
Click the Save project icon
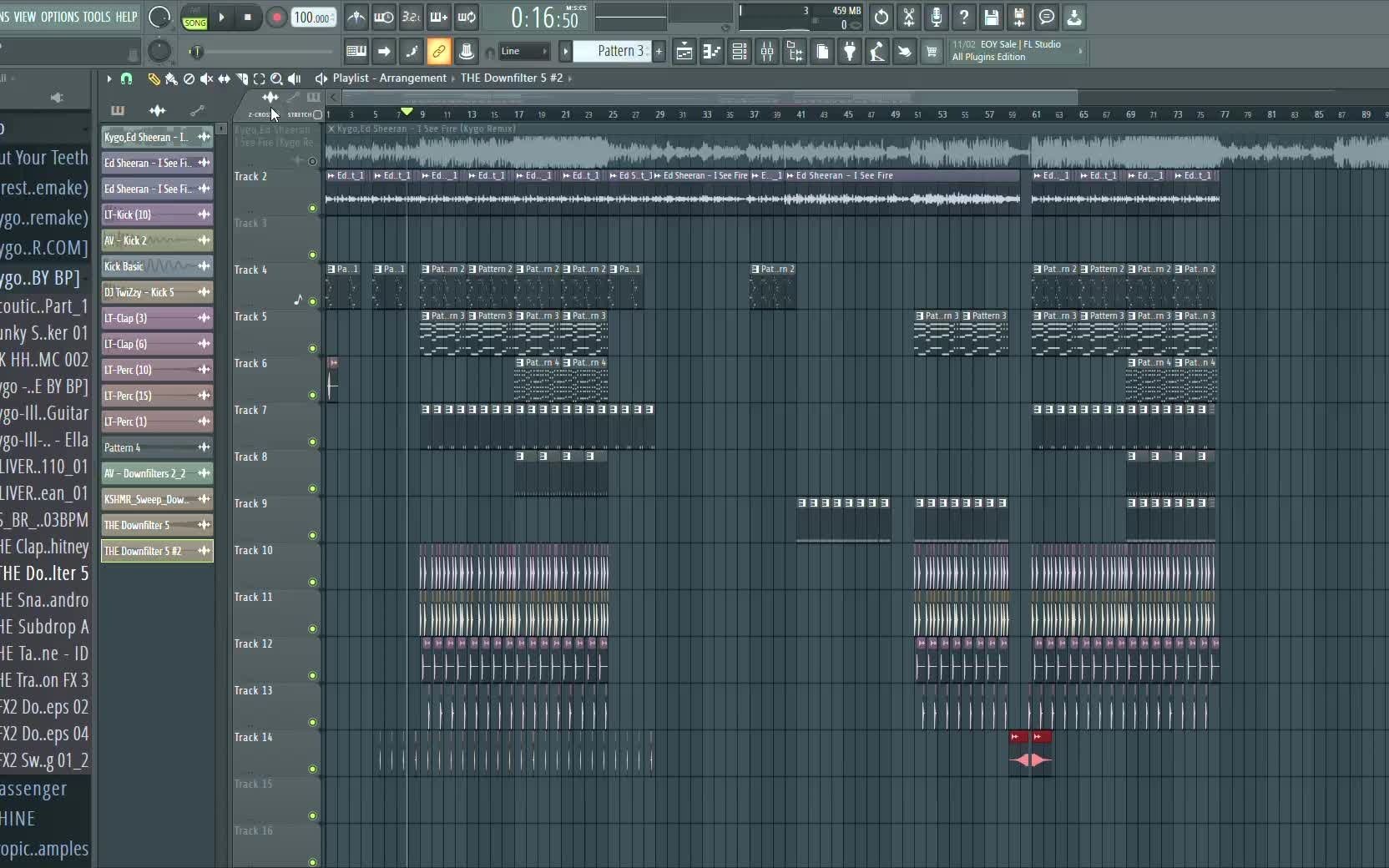click(993, 18)
